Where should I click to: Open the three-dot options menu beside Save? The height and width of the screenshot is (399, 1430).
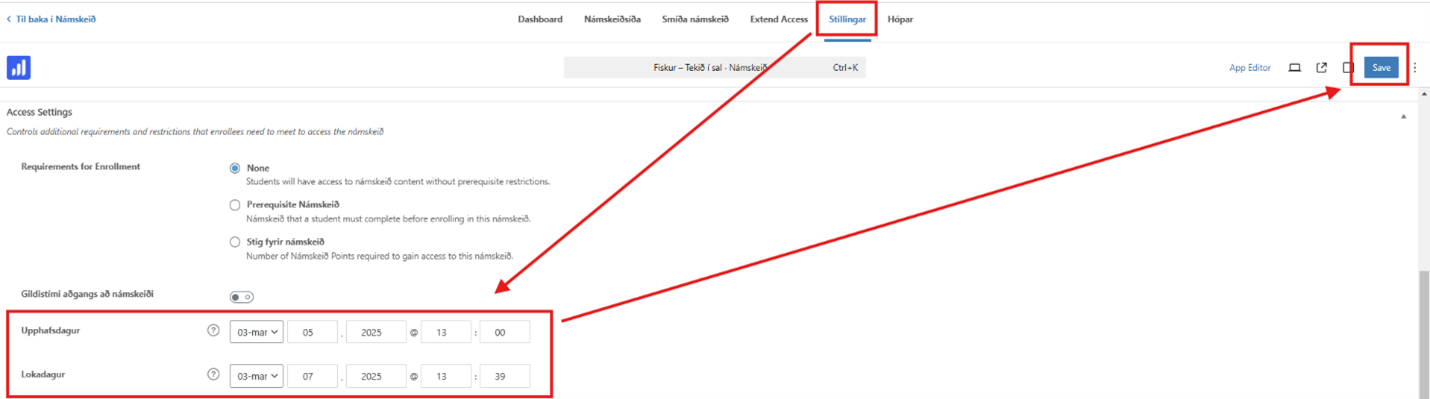click(1415, 68)
